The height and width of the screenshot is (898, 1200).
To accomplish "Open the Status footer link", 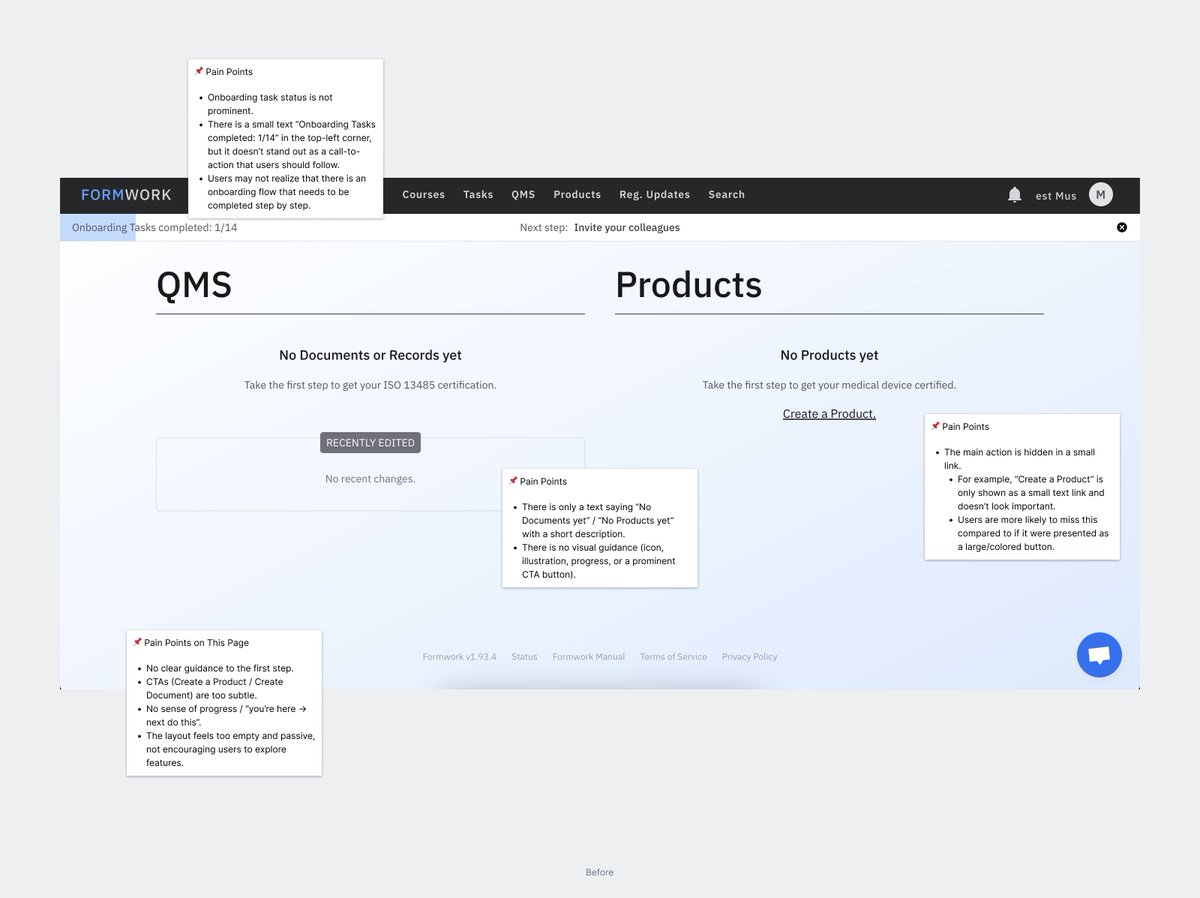I will 524,657.
